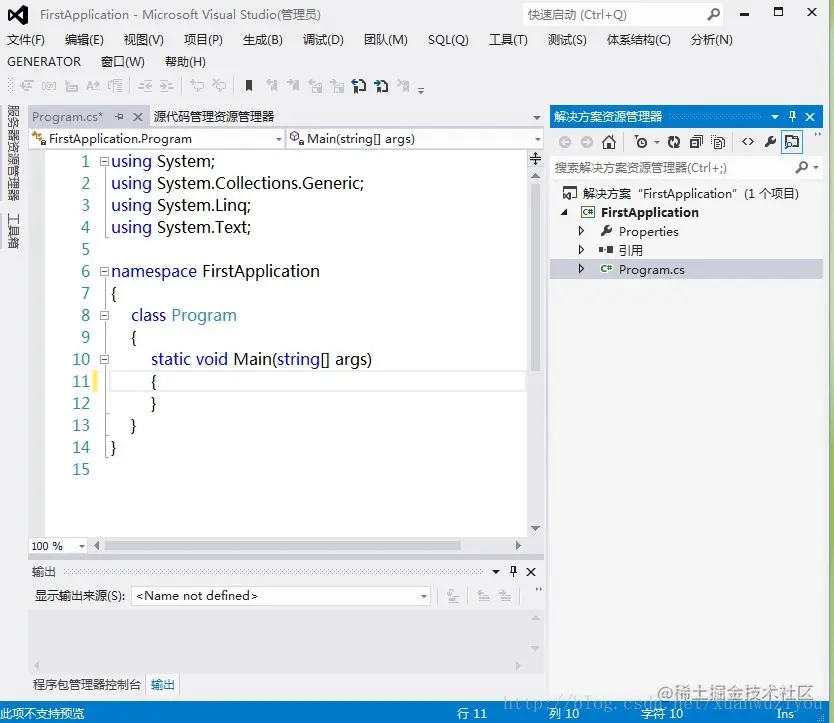Toggle auto-hide pin on 输出 panel
834x723 pixels.
[x=513, y=571]
